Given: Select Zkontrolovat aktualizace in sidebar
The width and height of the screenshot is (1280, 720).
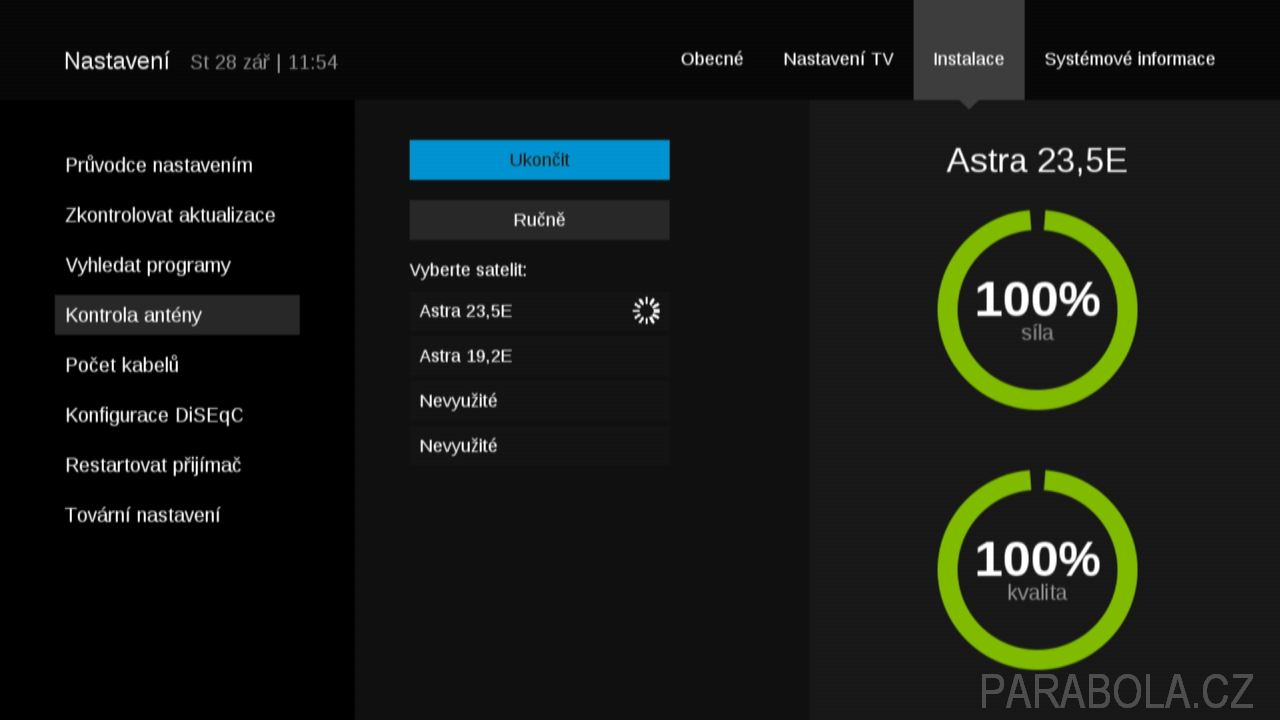Looking at the screenshot, I should click(x=170, y=215).
